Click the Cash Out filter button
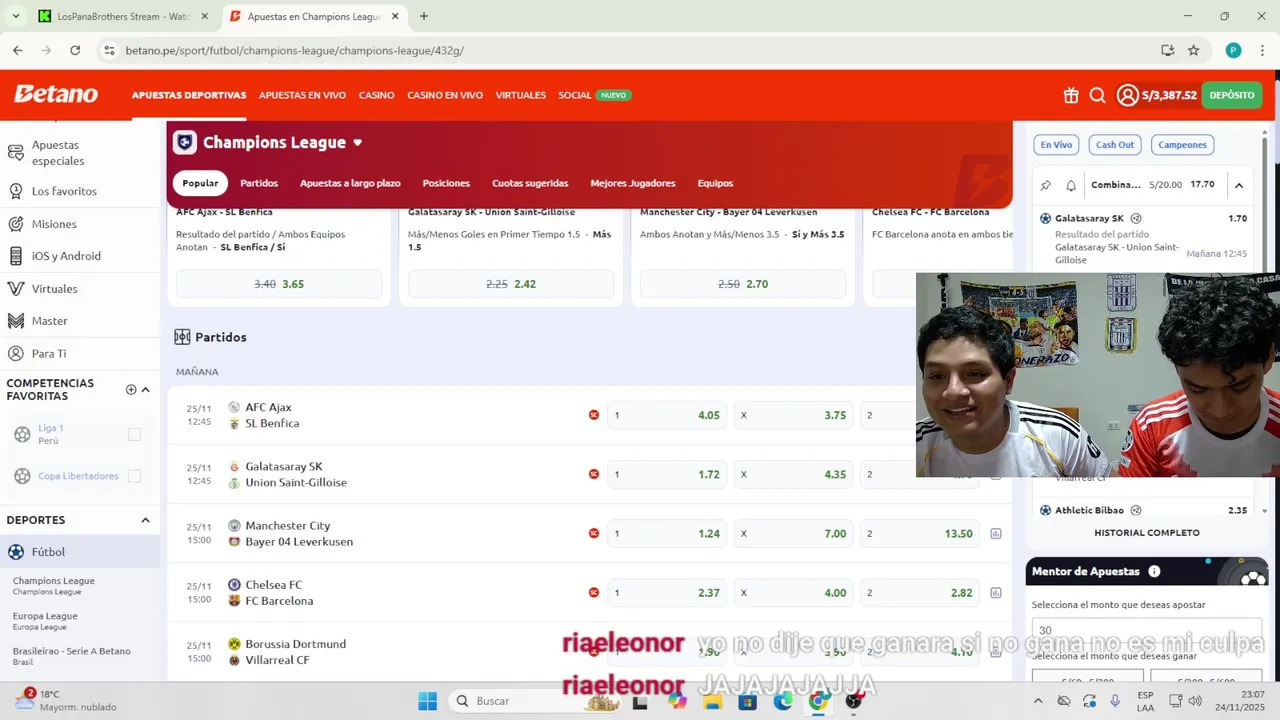 [1114, 145]
